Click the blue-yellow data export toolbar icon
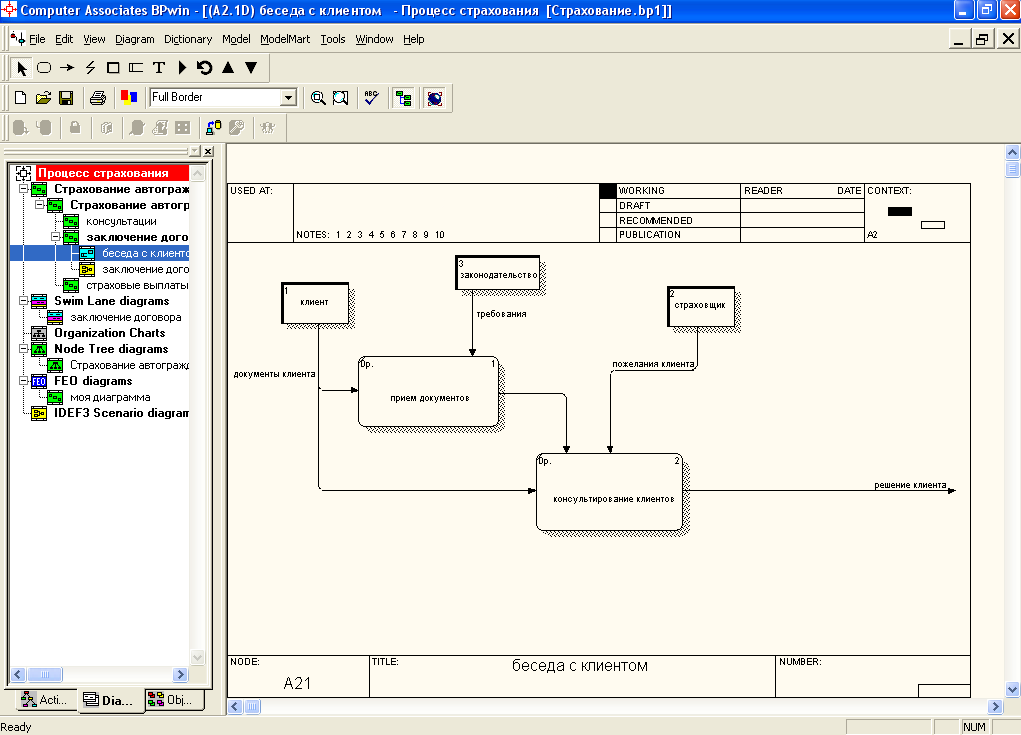Screen dimensions: 1021x735 coord(214,128)
